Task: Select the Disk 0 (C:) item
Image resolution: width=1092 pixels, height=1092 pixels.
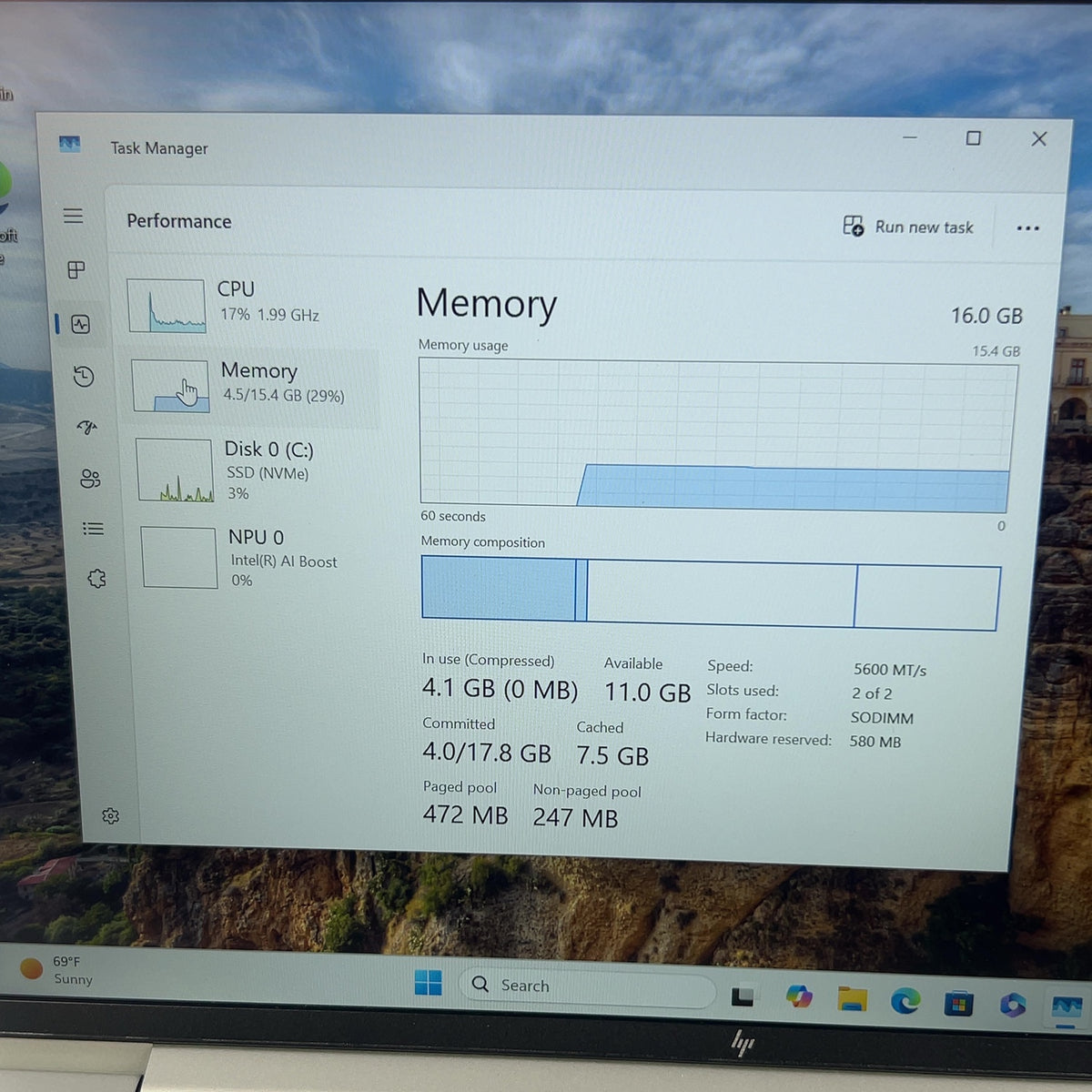Action: pyautogui.click(x=255, y=470)
